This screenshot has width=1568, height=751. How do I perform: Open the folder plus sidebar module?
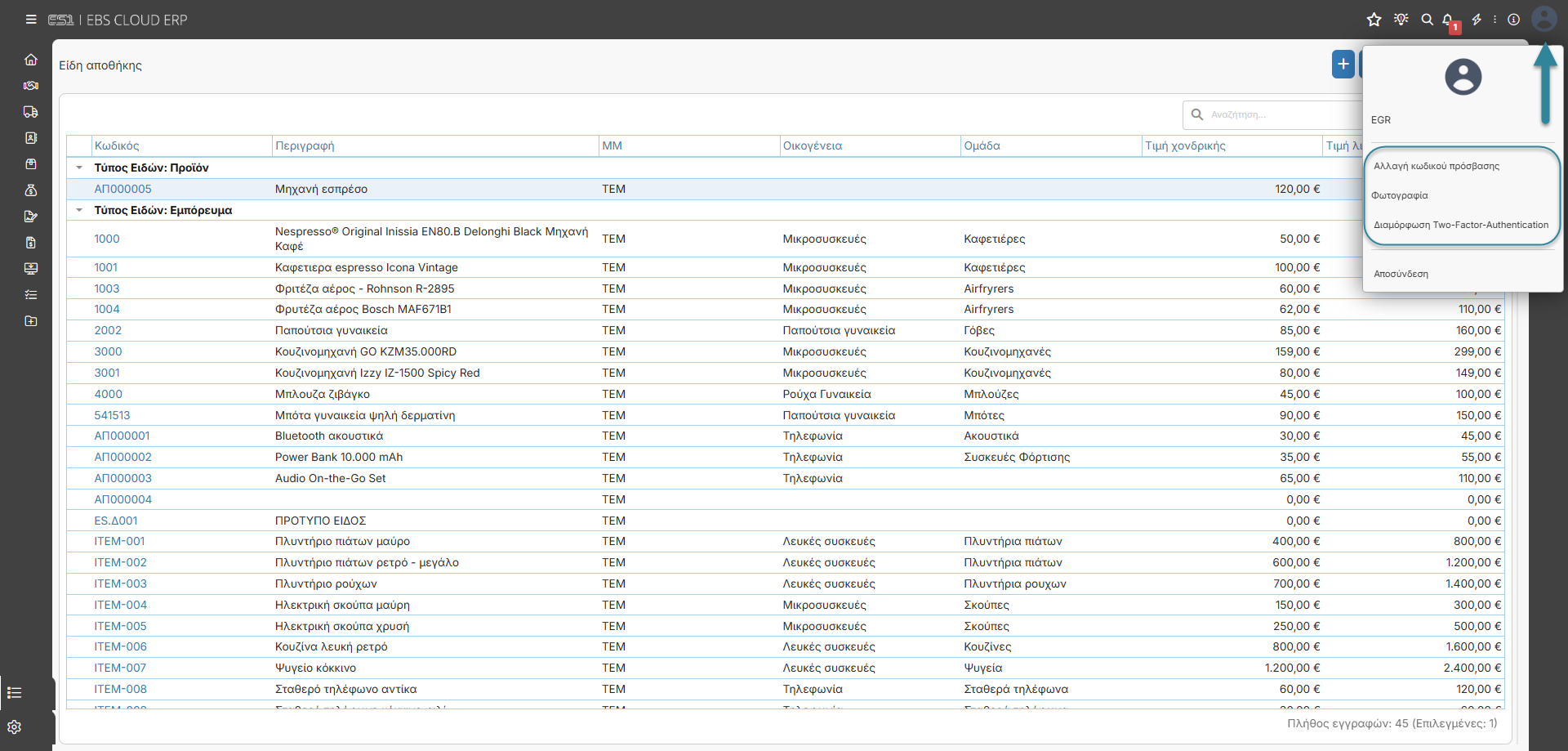(31, 321)
